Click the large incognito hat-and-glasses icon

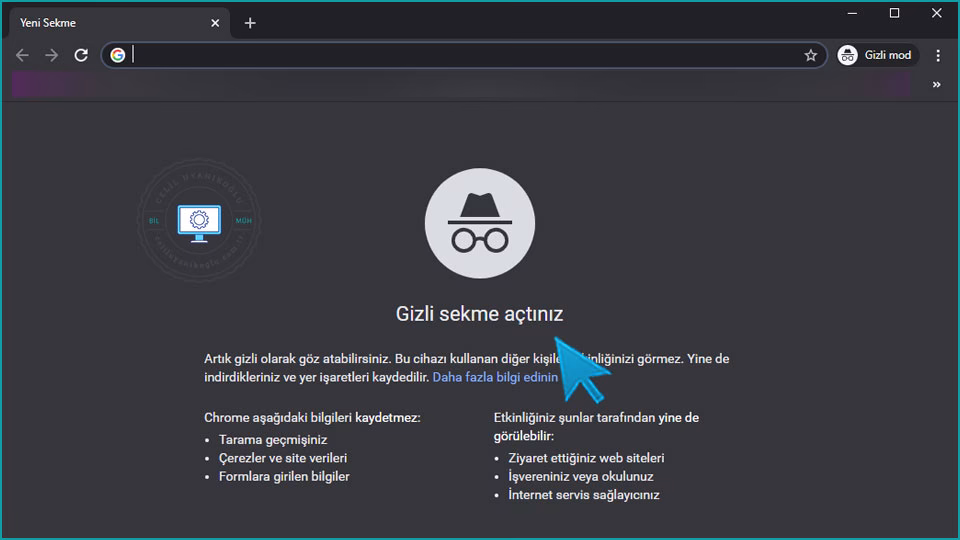tap(480, 223)
